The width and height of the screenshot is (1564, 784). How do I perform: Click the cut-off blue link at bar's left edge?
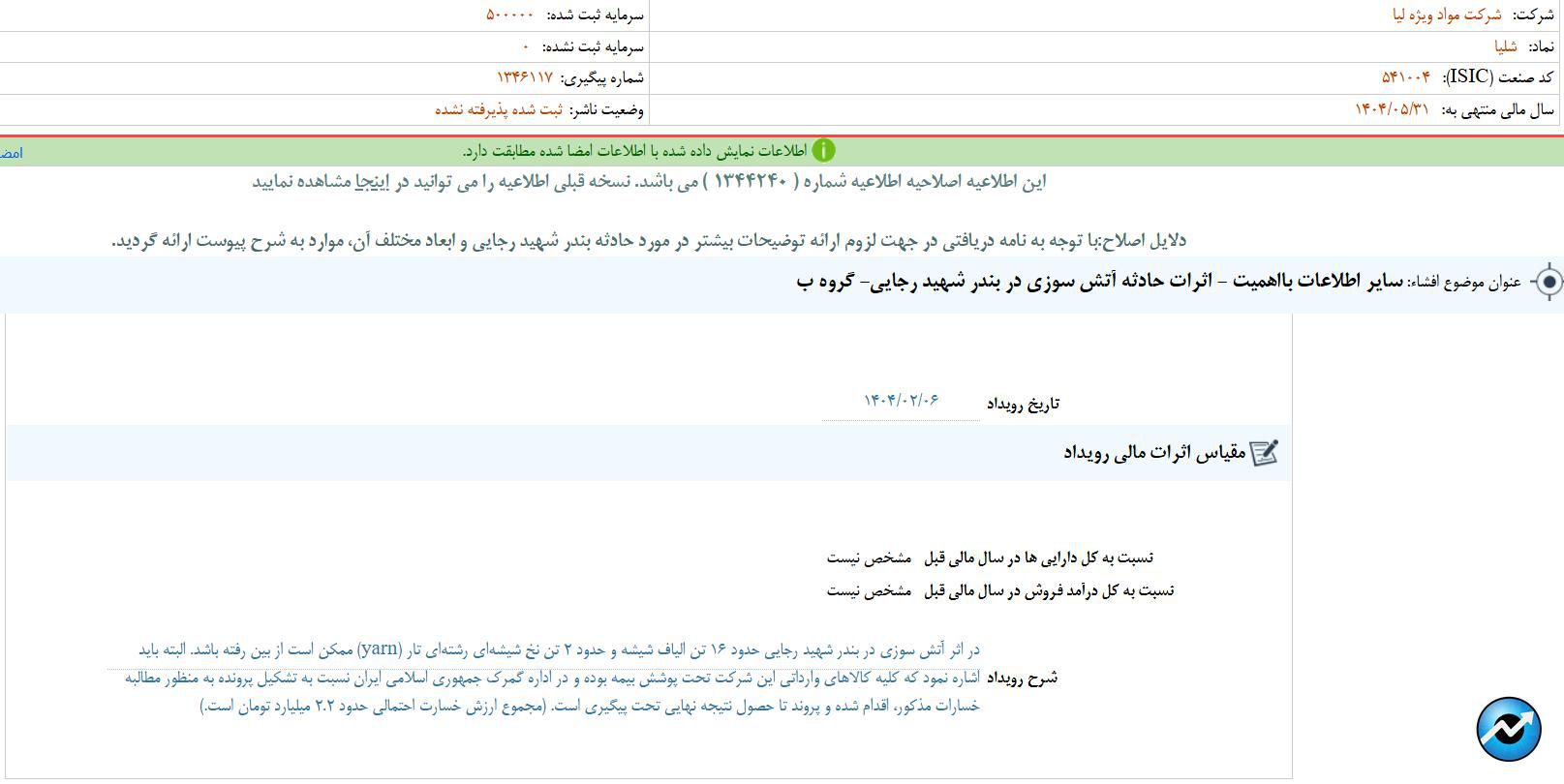11,153
